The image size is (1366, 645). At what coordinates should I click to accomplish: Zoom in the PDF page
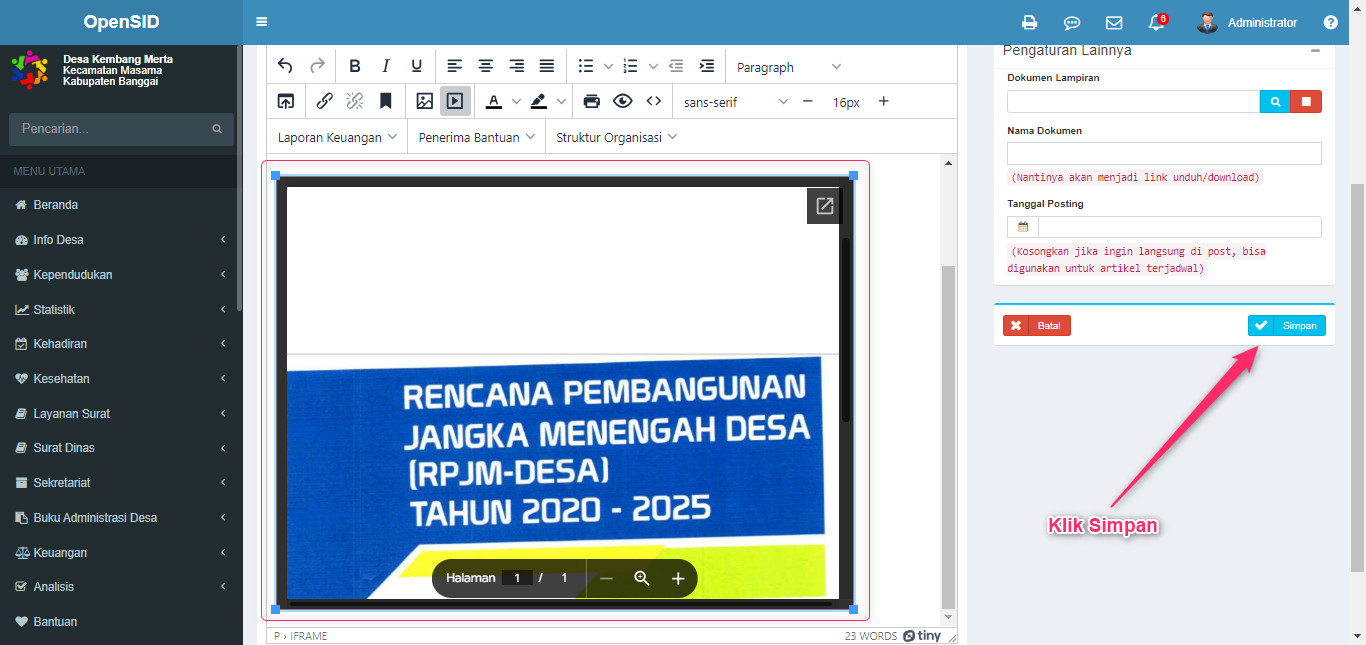coord(678,578)
